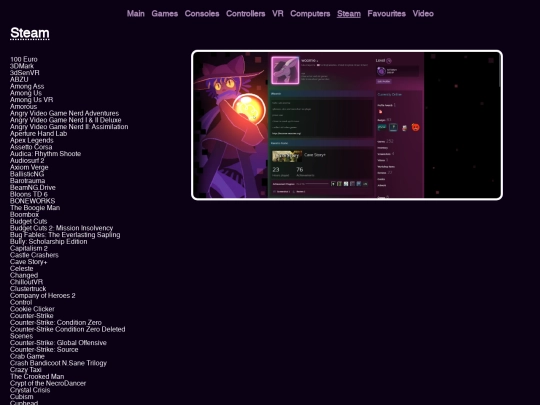The image size is (540, 405).
Task: Open Apex Legends entry
Action: [x=32, y=140]
